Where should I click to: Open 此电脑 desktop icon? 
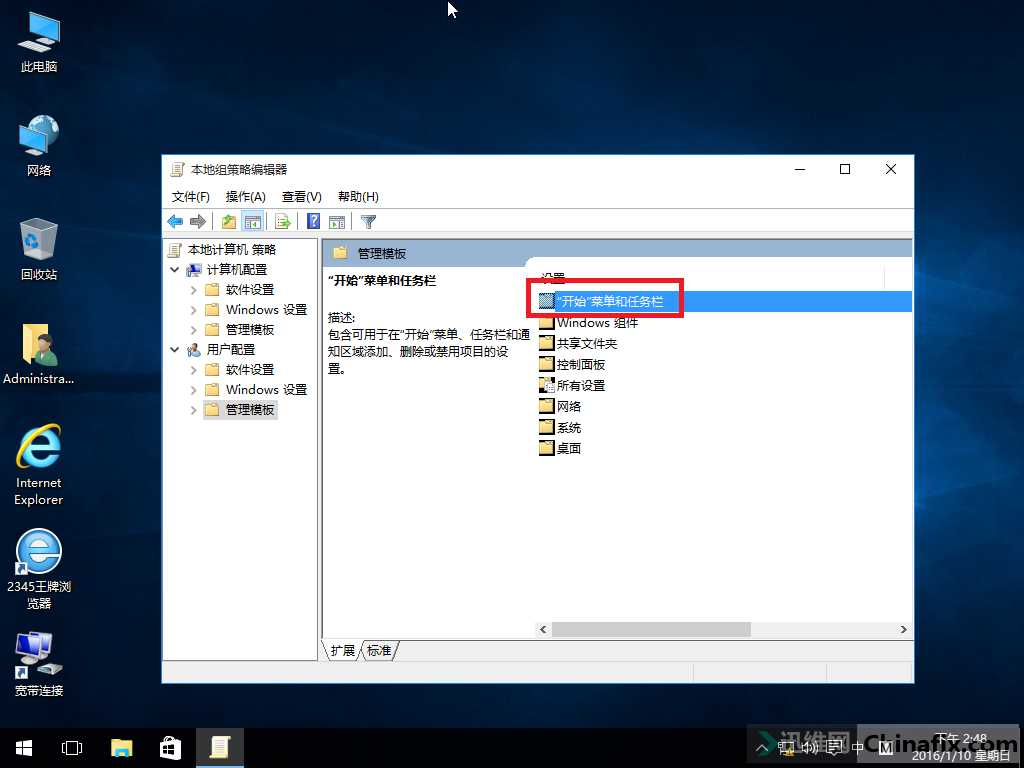coord(39,42)
